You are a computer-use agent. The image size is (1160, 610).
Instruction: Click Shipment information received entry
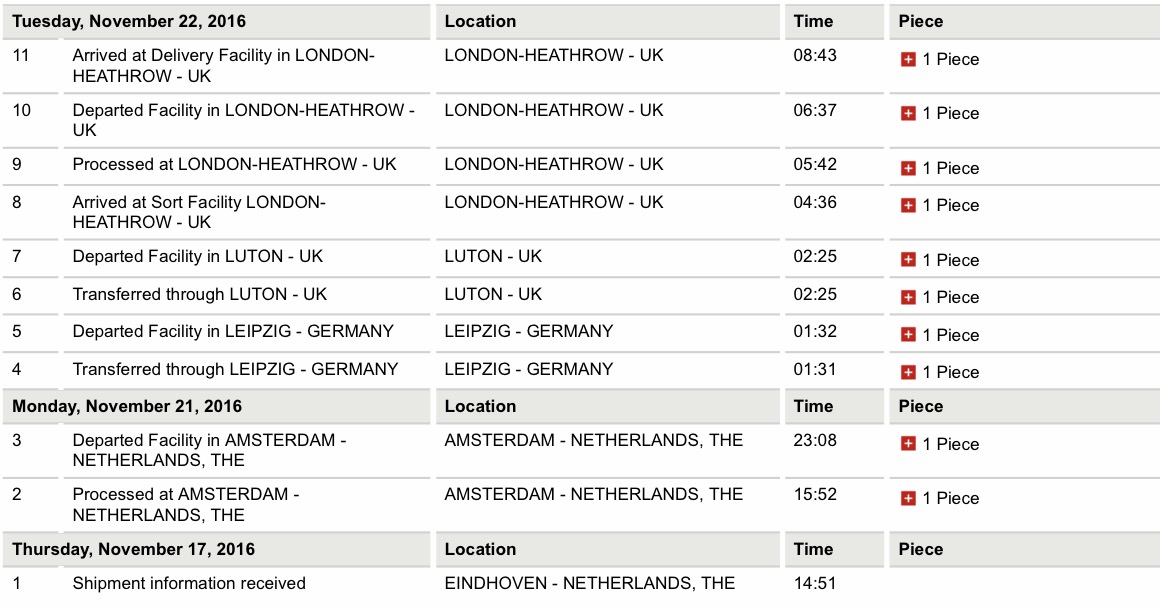[x=189, y=583]
